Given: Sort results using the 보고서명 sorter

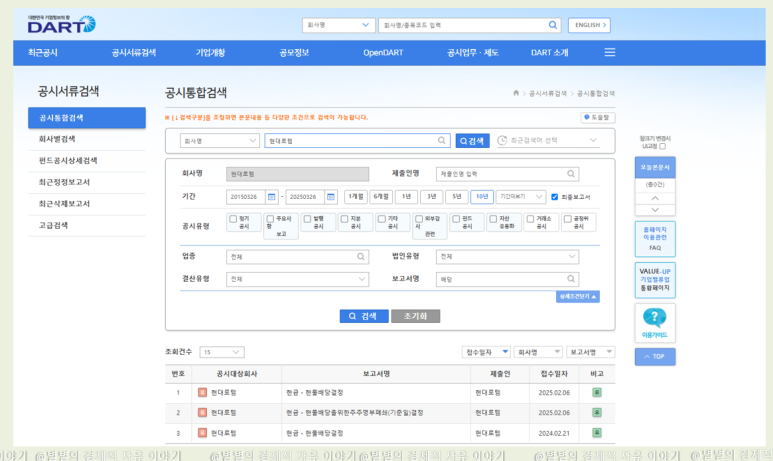Looking at the screenshot, I should 590,352.
